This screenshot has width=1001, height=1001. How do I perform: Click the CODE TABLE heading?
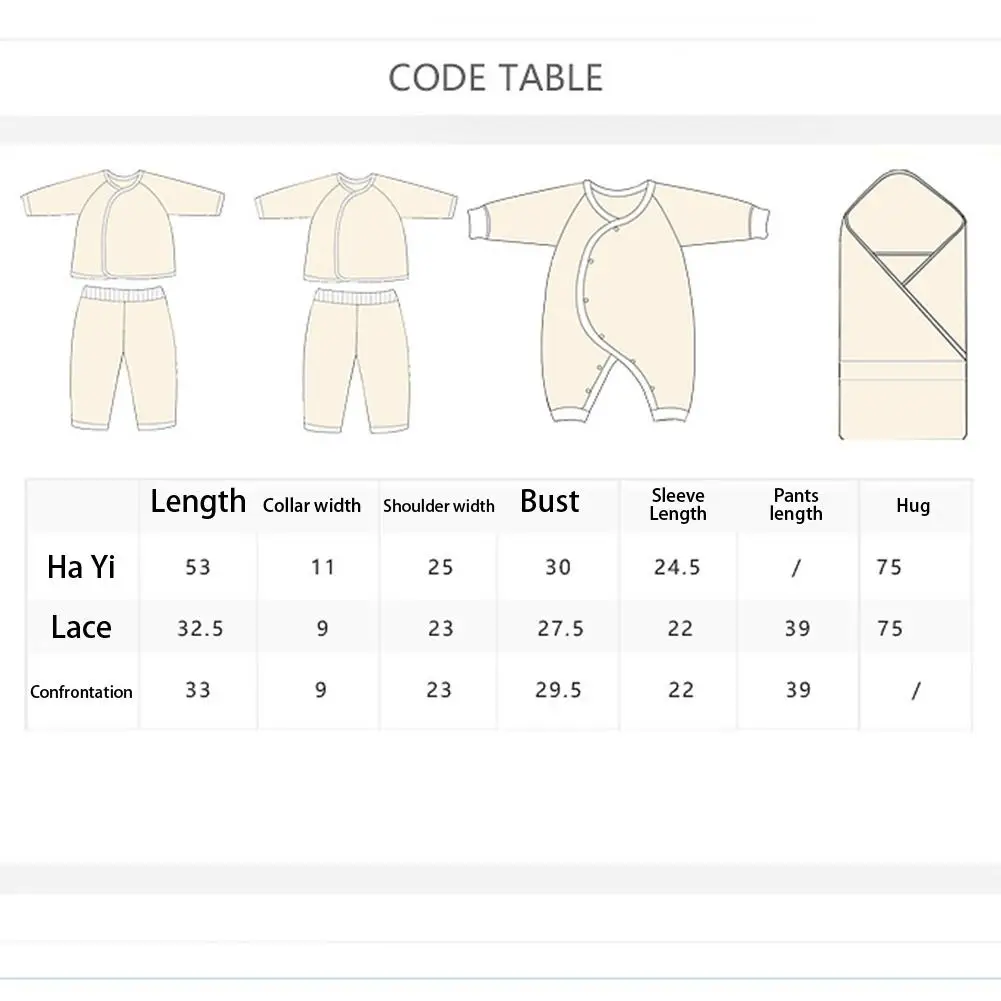pos(495,78)
